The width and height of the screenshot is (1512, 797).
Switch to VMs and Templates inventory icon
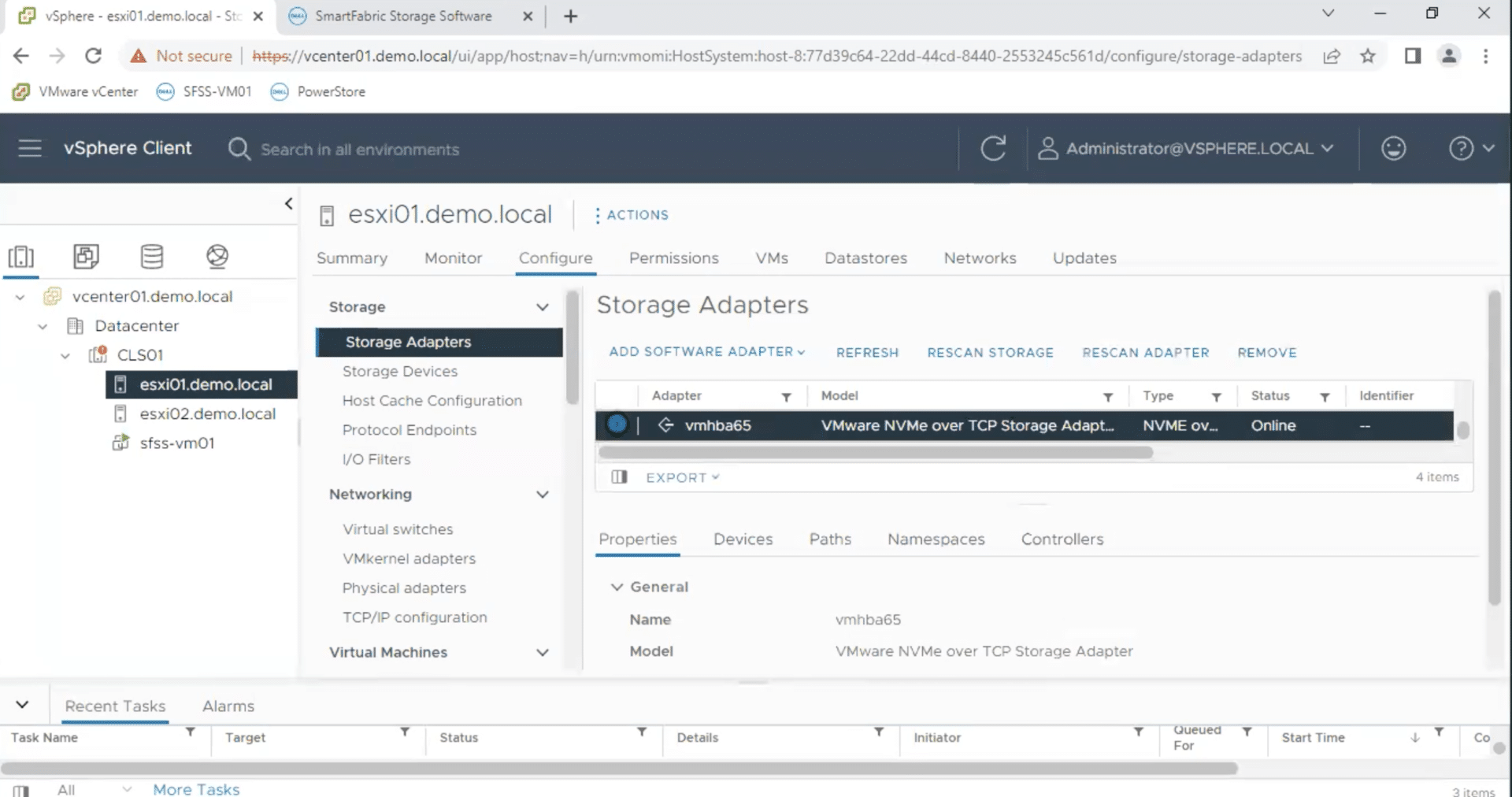click(x=86, y=256)
